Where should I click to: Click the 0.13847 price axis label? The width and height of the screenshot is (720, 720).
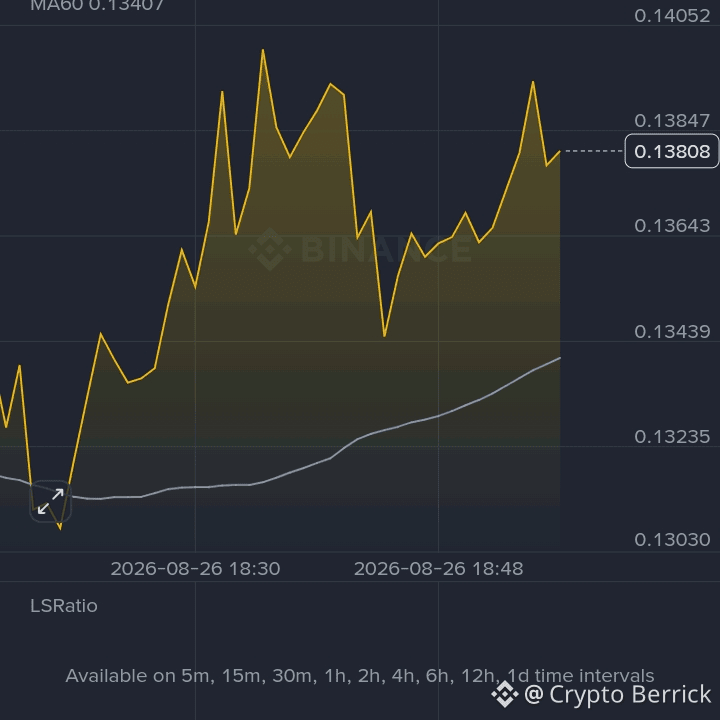pyautogui.click(x=672, y=121)
